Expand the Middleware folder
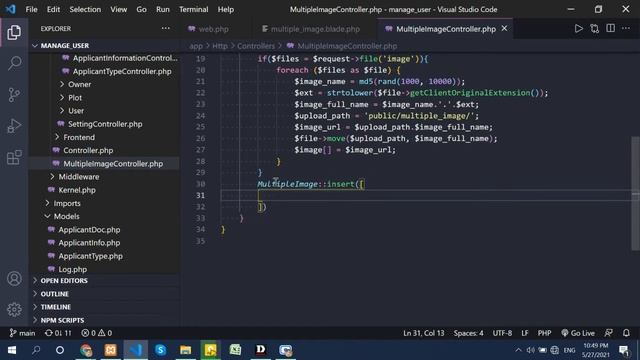Image resolution: width=640 pixels, height=360 pixels. pyautogui.click(x=79, y=177)
